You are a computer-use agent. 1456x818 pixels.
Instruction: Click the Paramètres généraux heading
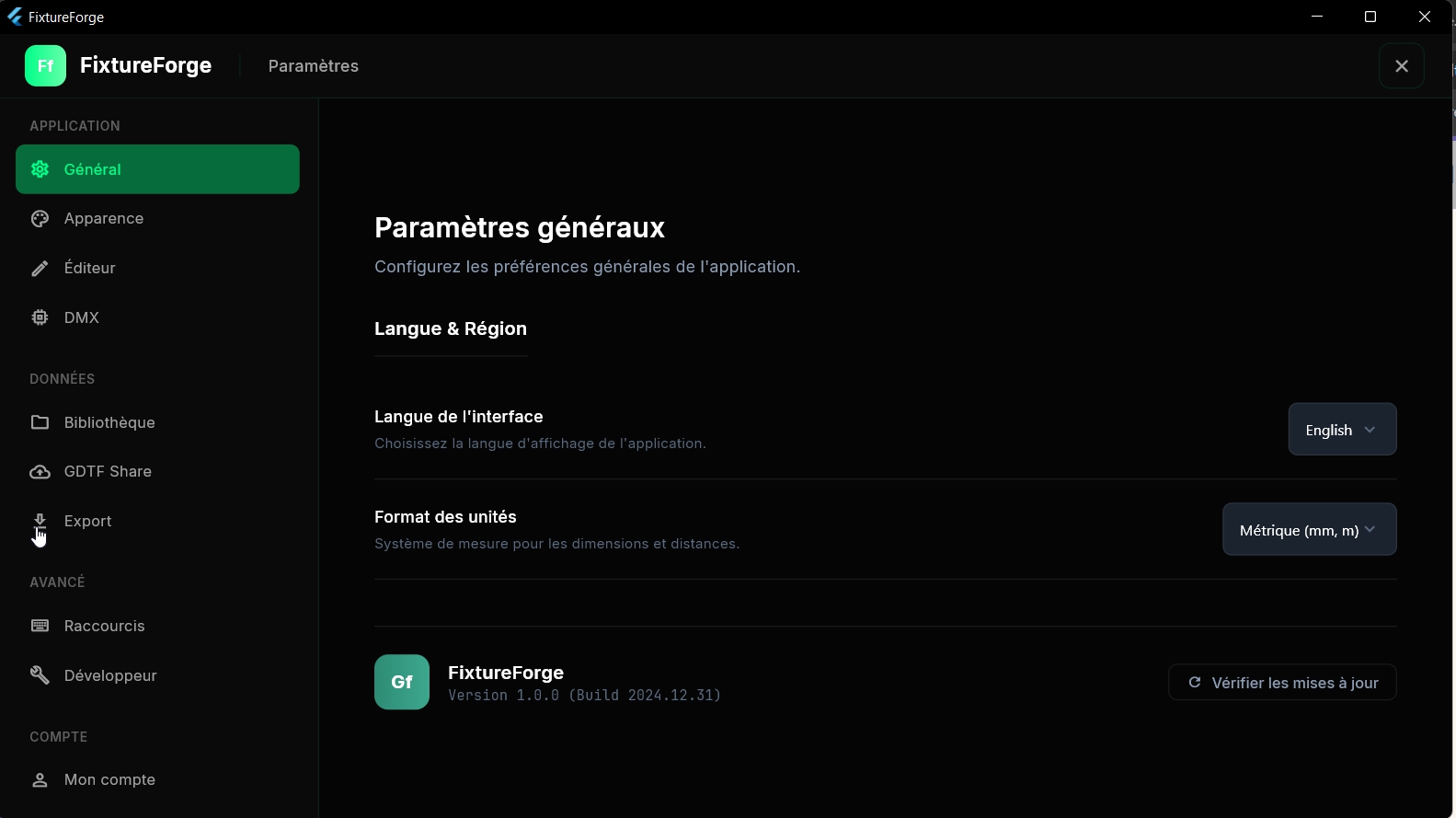[520, 227]
